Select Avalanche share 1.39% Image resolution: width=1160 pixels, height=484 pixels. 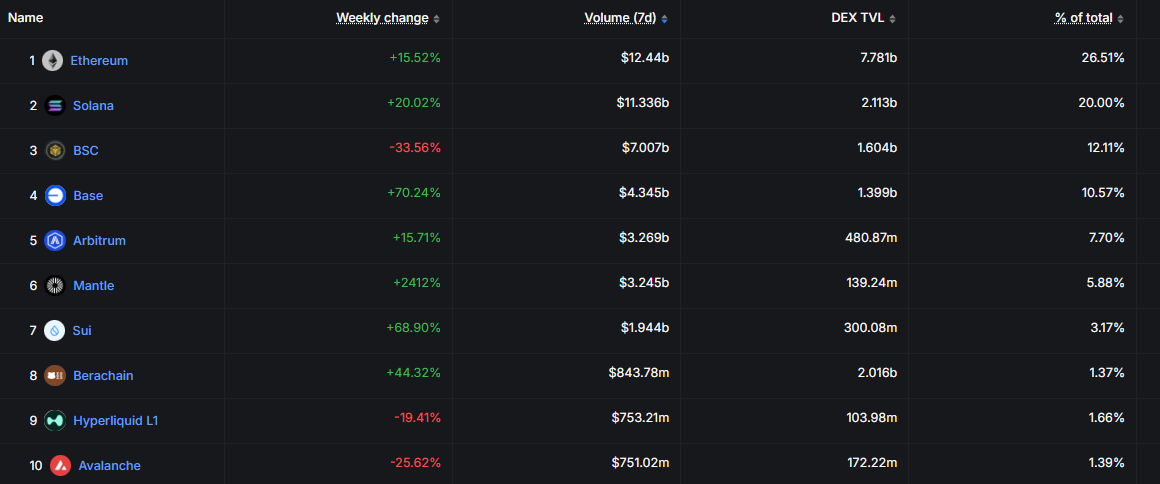click(x=1107, y=463)
